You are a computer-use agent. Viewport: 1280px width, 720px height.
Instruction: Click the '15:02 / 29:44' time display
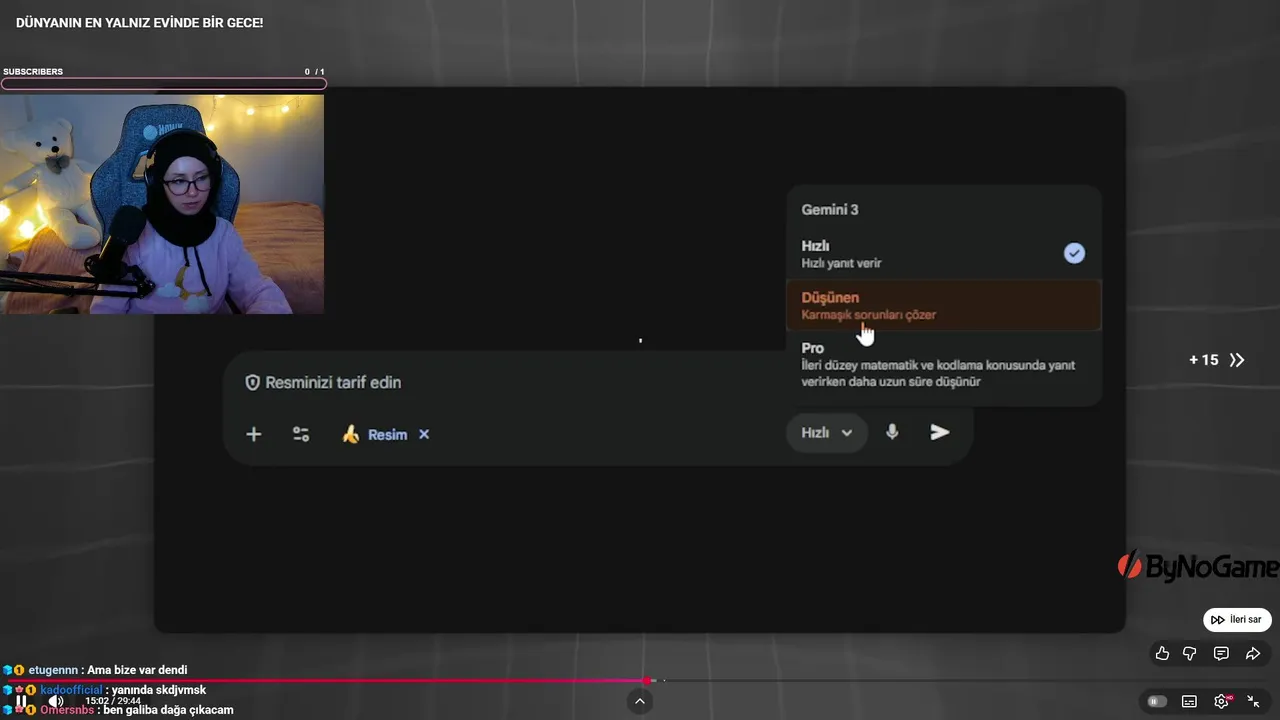113,701
